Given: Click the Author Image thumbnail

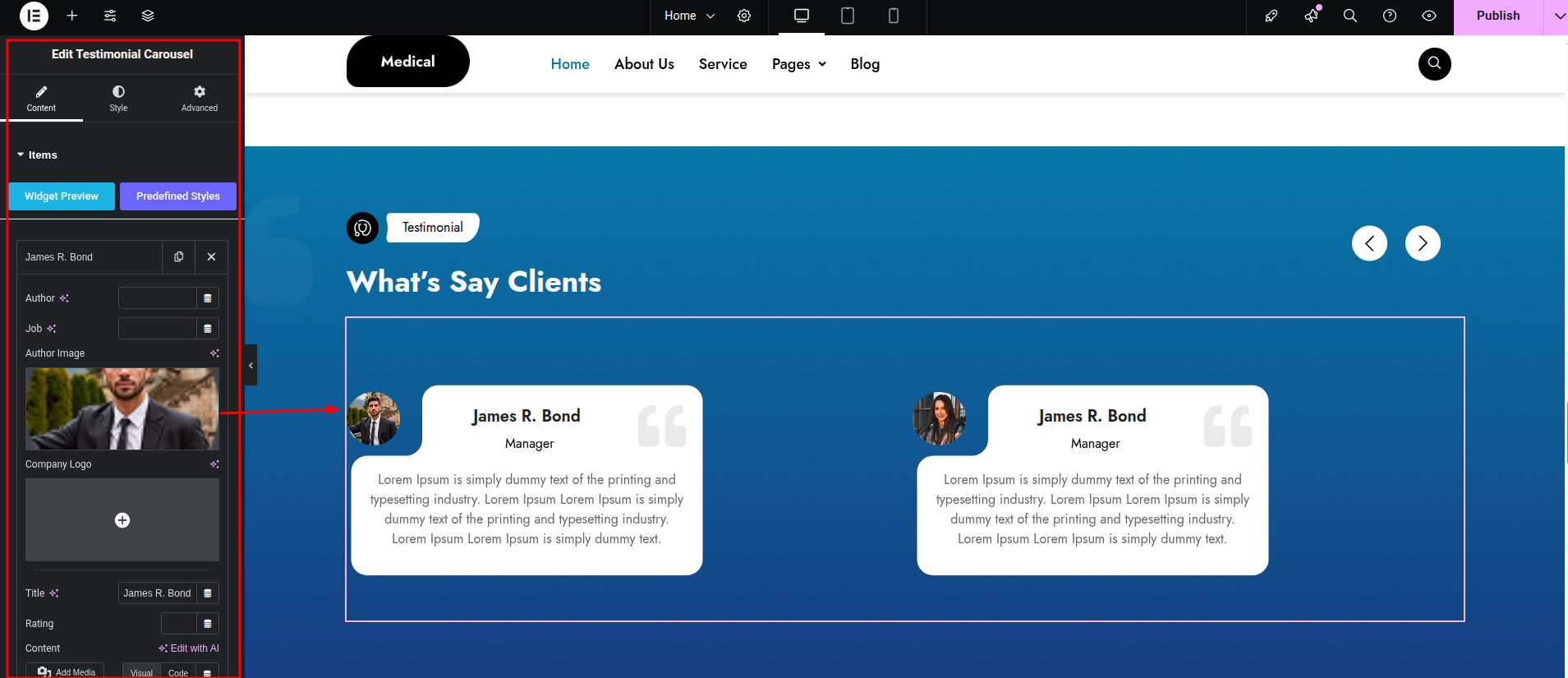Looking at the screenshot, I should tap(122, 408).
